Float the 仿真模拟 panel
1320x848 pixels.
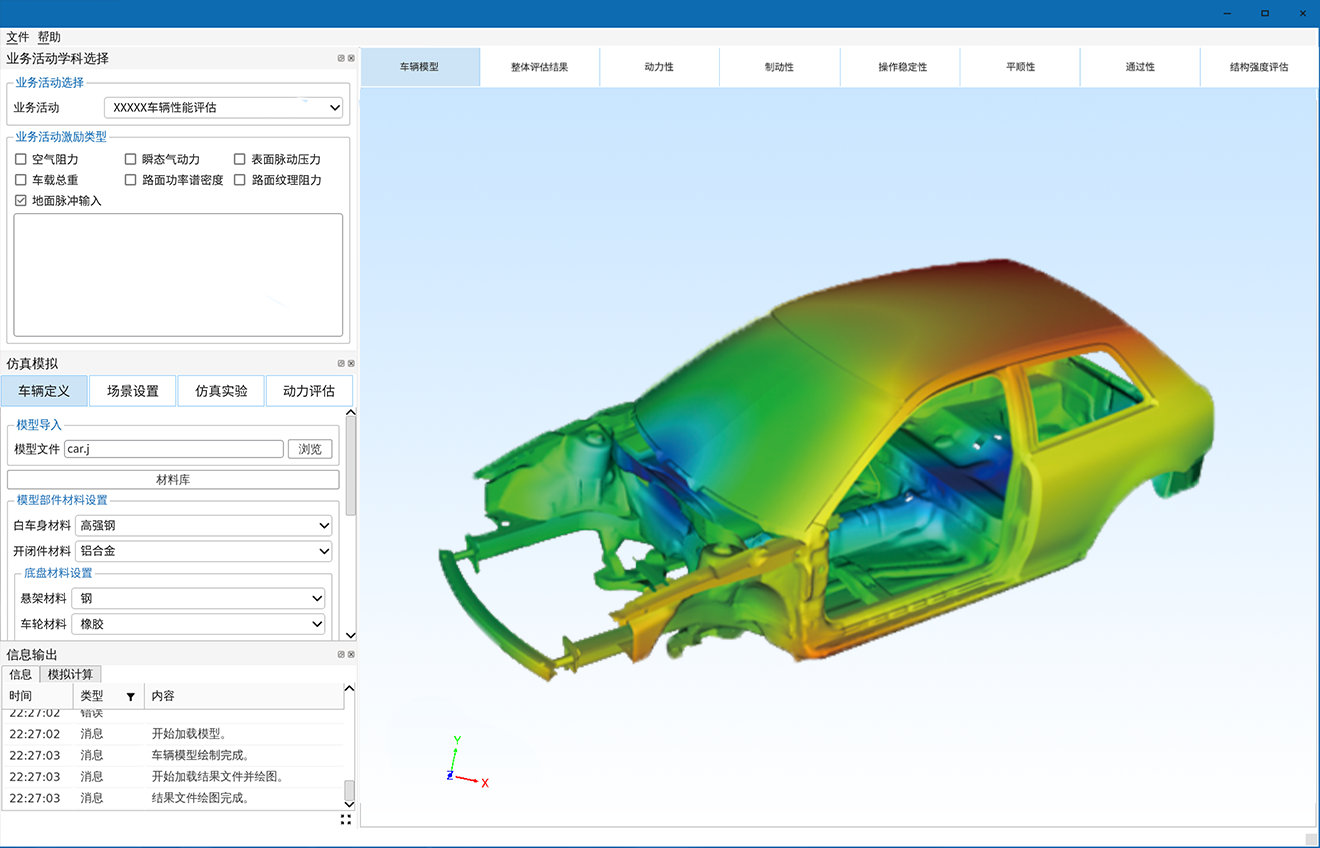pos(341,364)
